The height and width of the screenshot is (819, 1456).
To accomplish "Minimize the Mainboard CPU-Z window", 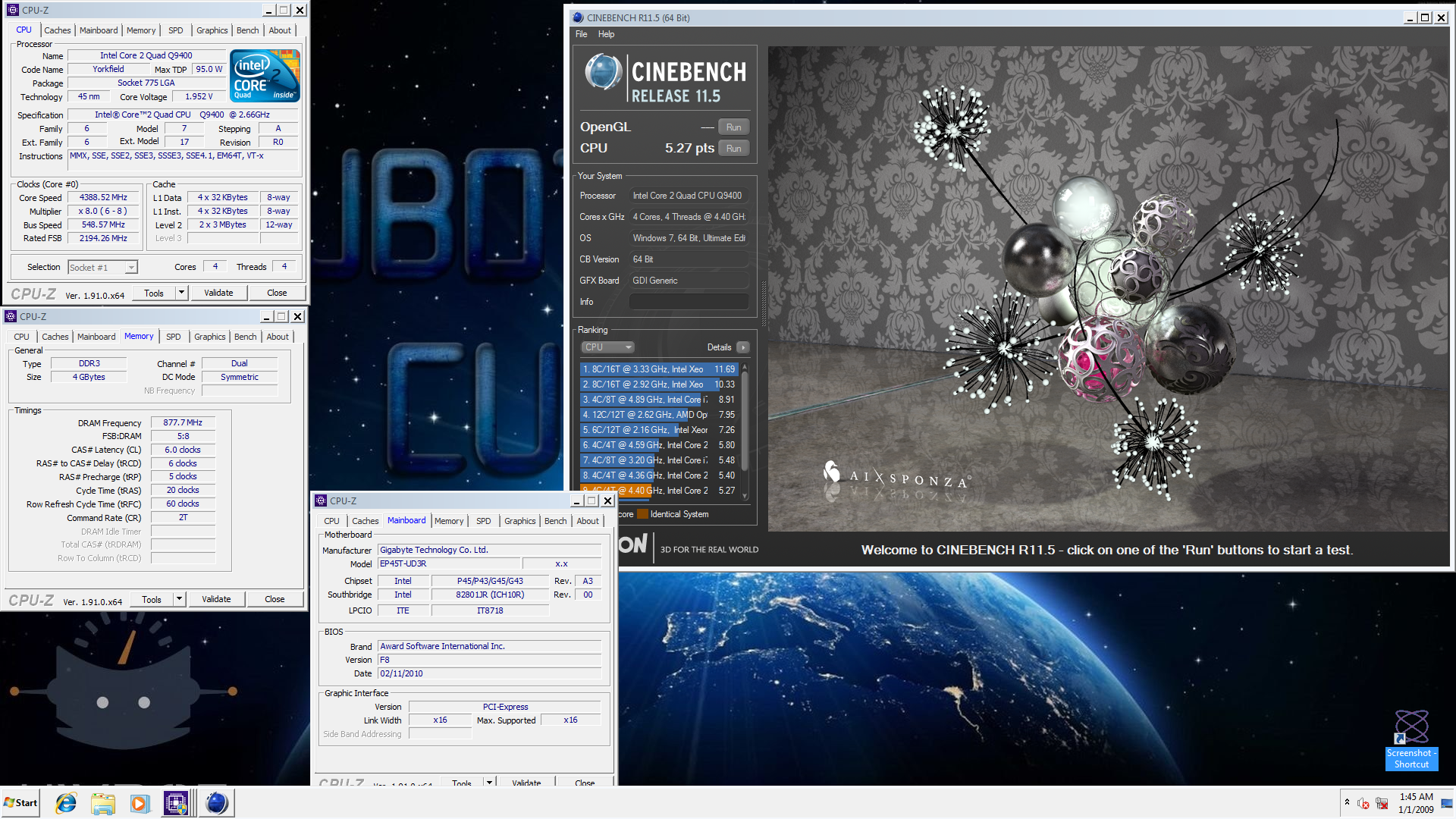I will [x=576, y=500].
